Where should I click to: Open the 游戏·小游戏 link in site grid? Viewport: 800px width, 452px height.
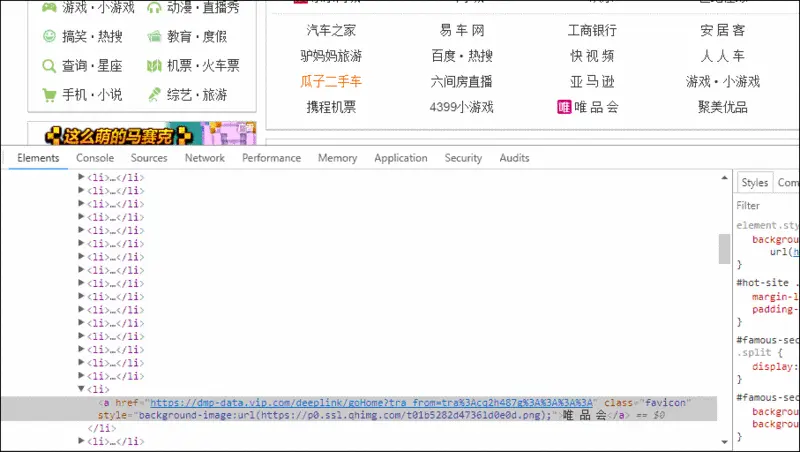tap(722, 82)
